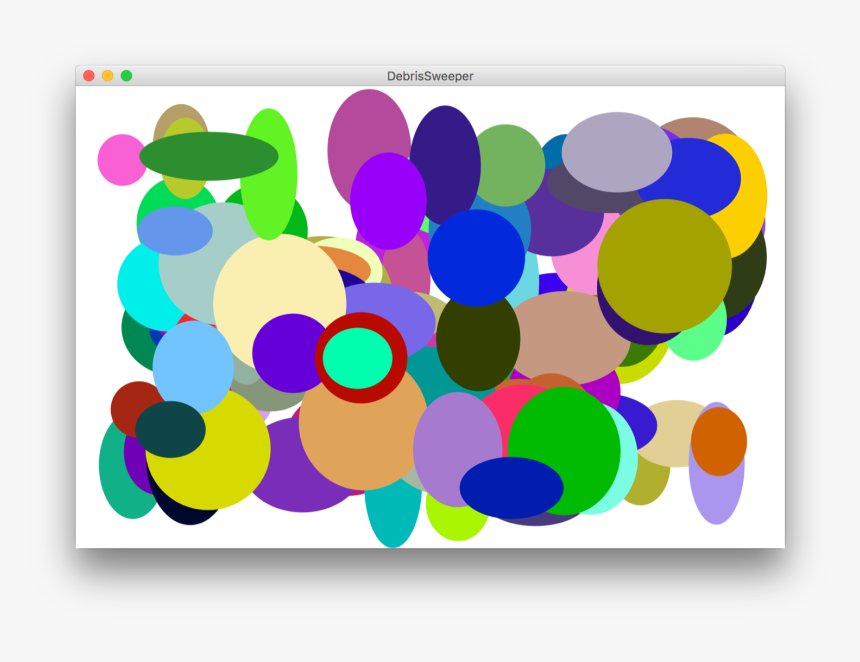Sweep the tiny dark-navy ellipse at bottom-left
The image size is (860, 662).
[x=185, y=515]
